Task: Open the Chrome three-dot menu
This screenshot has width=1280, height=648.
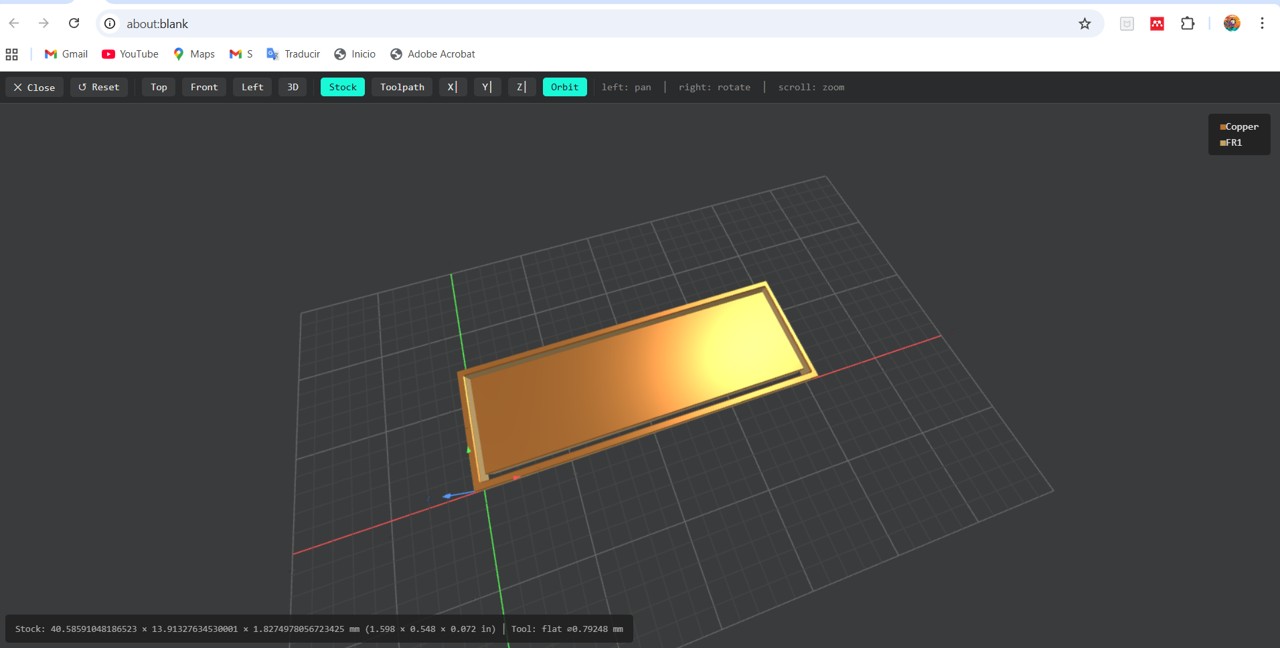Action: (x=1262, y=23)
